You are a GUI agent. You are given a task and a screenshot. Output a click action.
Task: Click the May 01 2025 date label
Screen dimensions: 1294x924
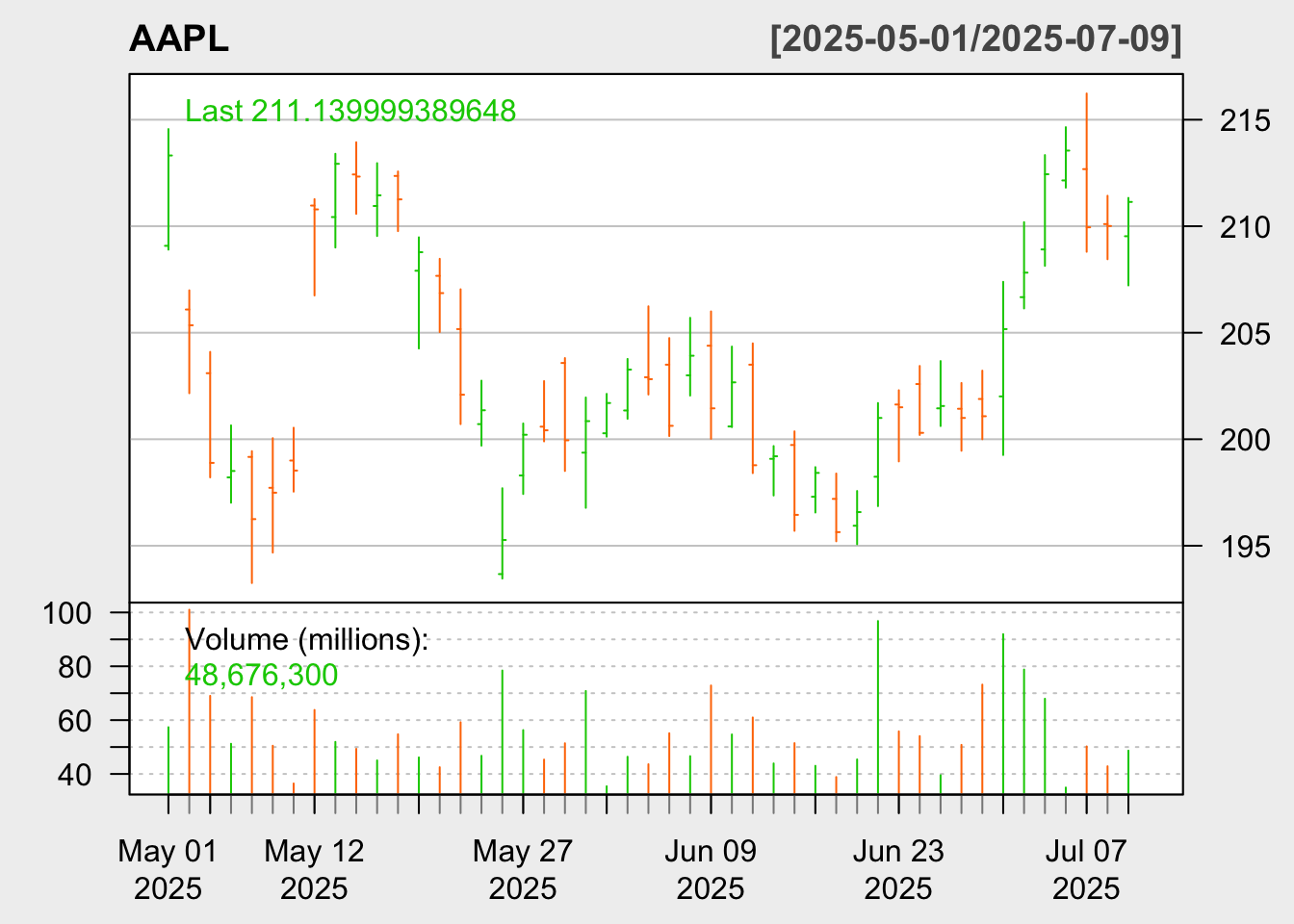(168, 869)
